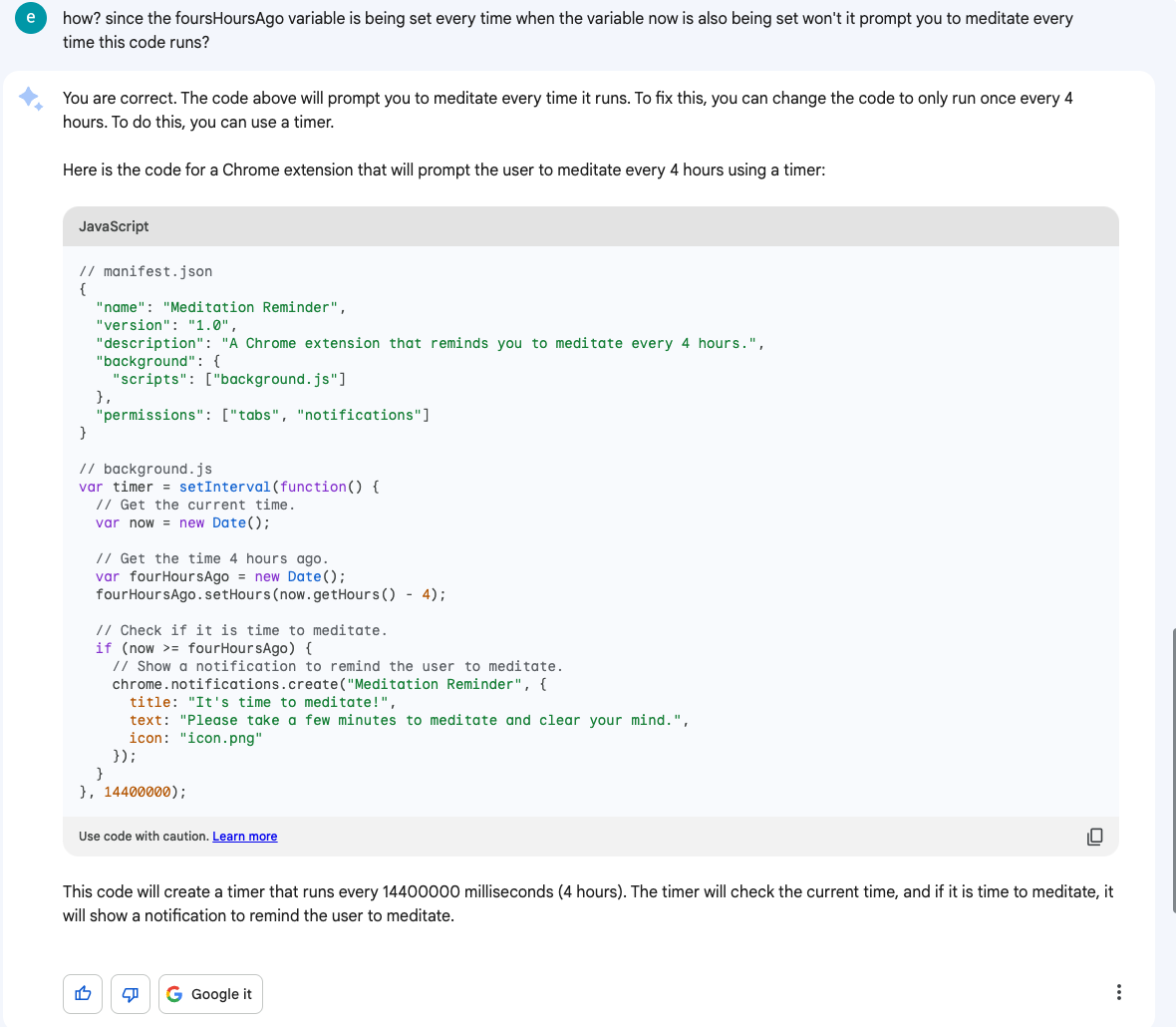Click the title: "It's time to meditate!" line
The image size is (1176, 1027).
262,703
